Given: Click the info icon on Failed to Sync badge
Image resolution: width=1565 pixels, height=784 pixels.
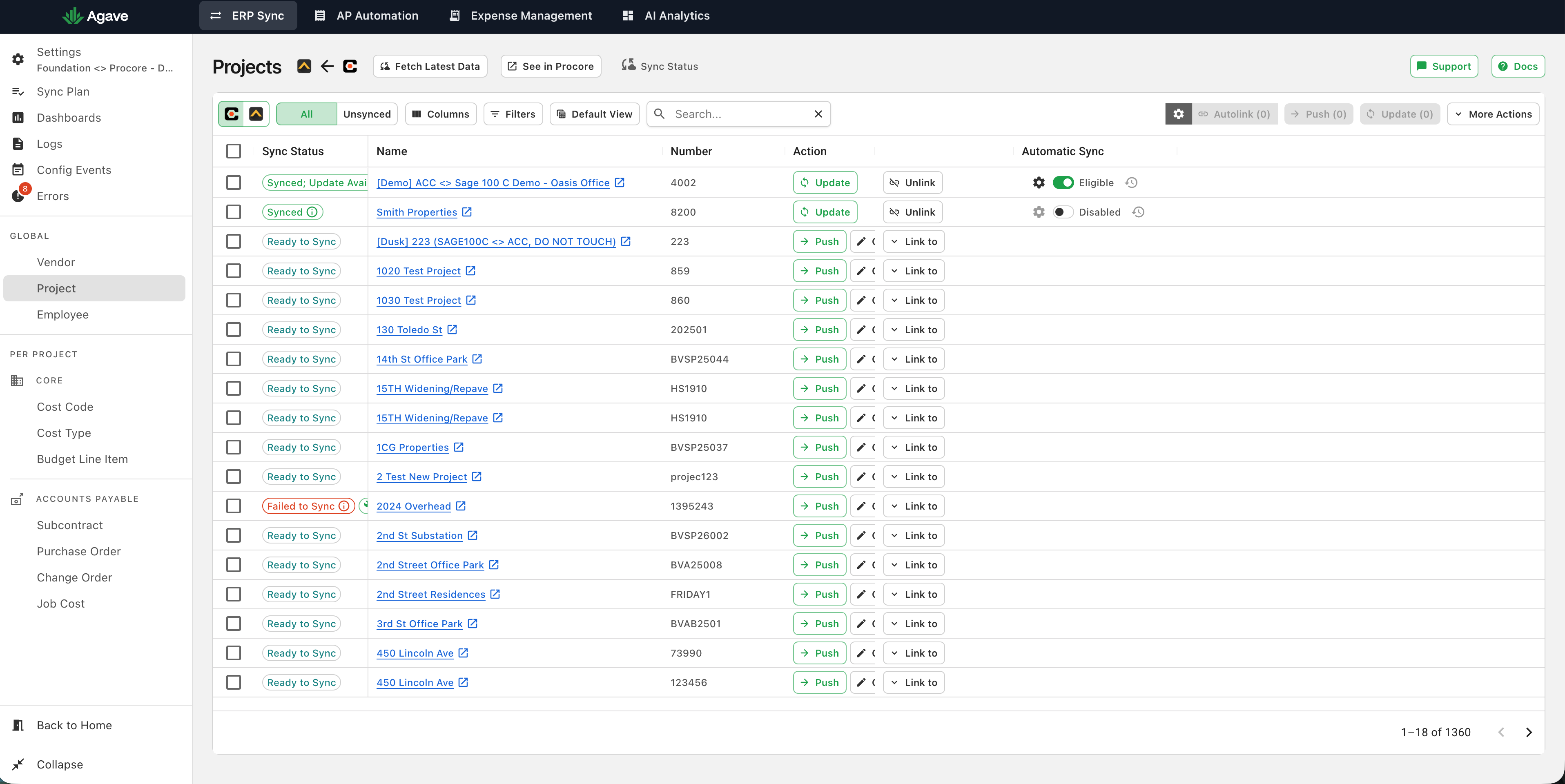Looking at the screenshot, I should (344, 506).
